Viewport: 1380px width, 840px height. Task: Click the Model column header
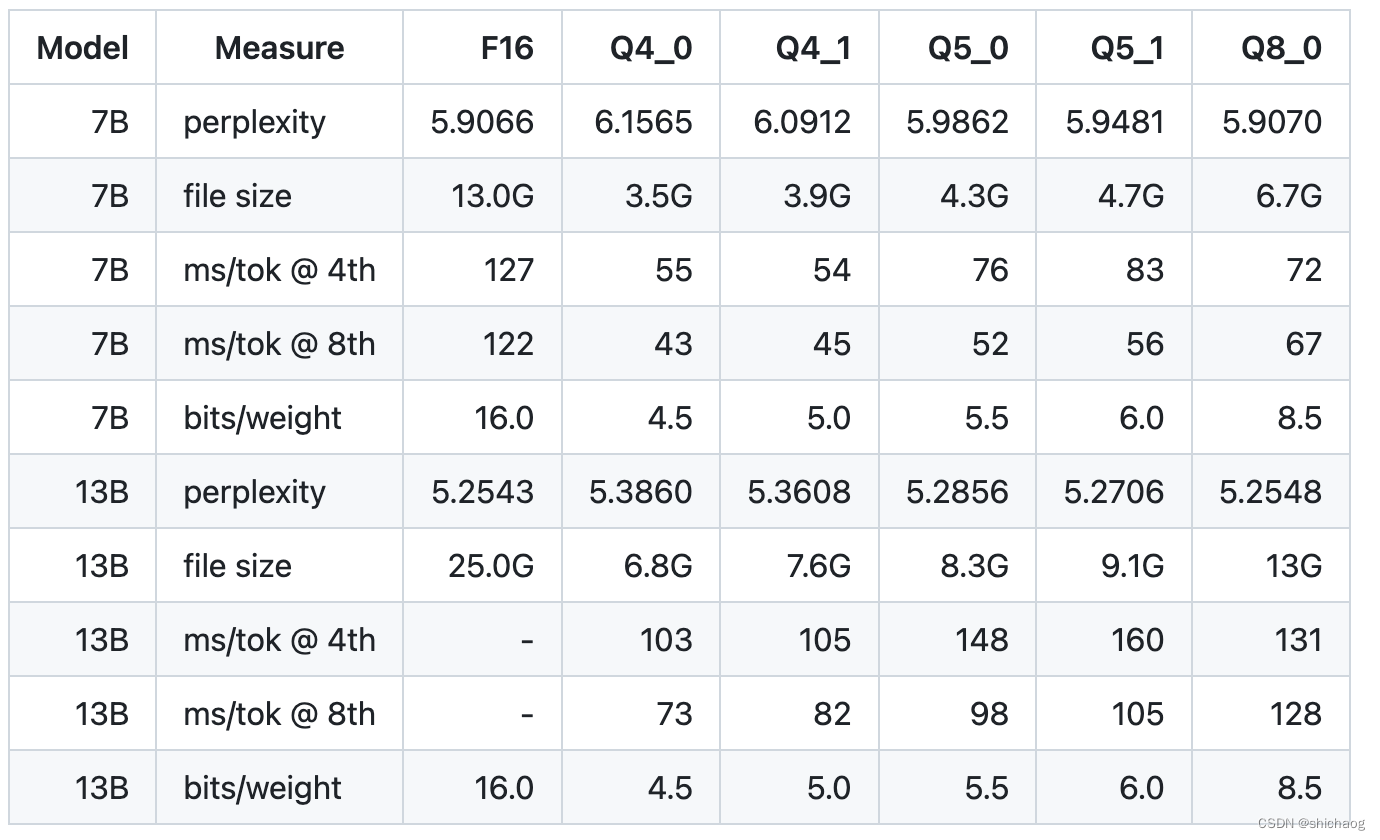(x=83, y=48)
